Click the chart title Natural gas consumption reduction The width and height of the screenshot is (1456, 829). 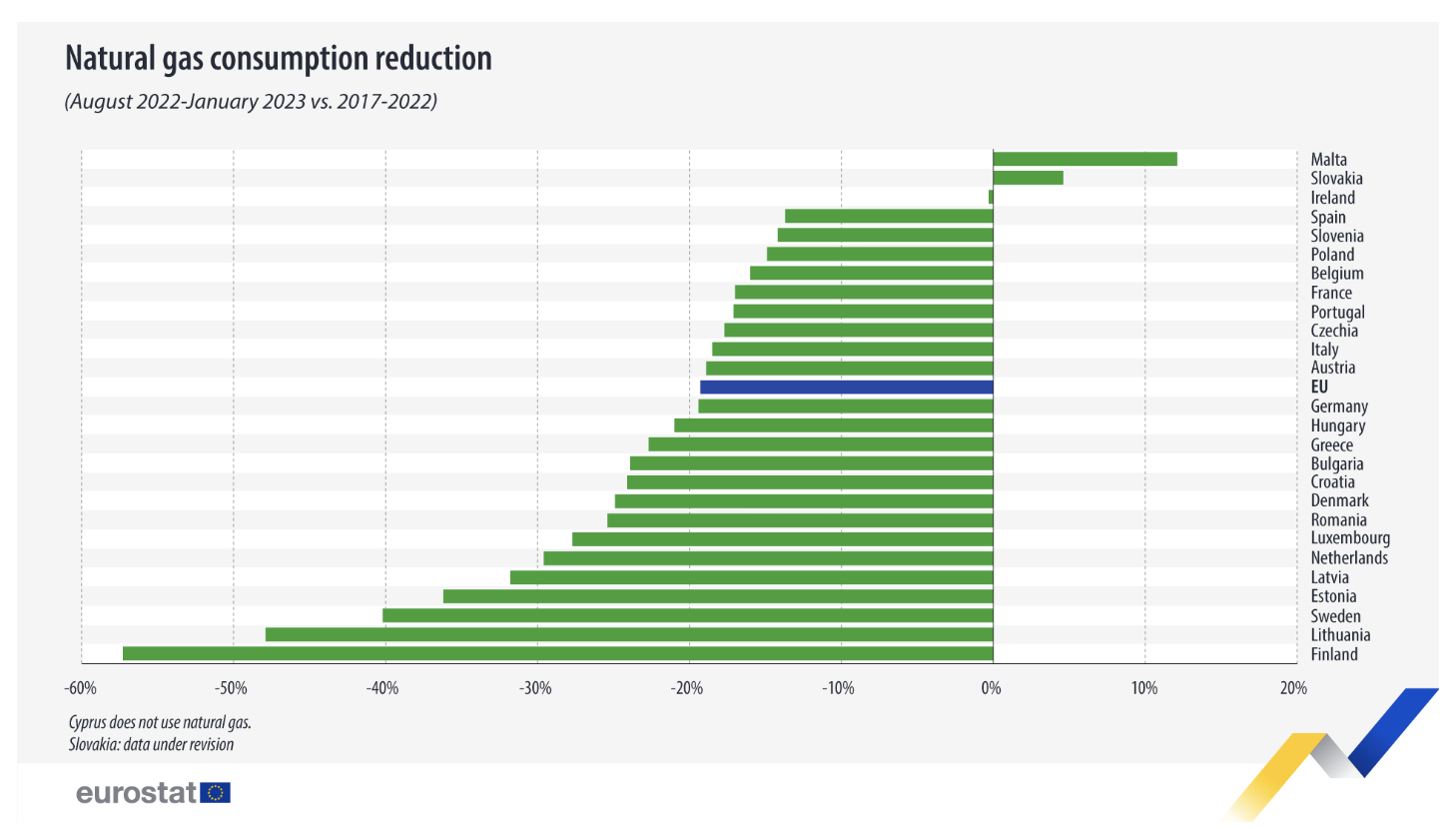pyautogui.click(x=279, y=58)
